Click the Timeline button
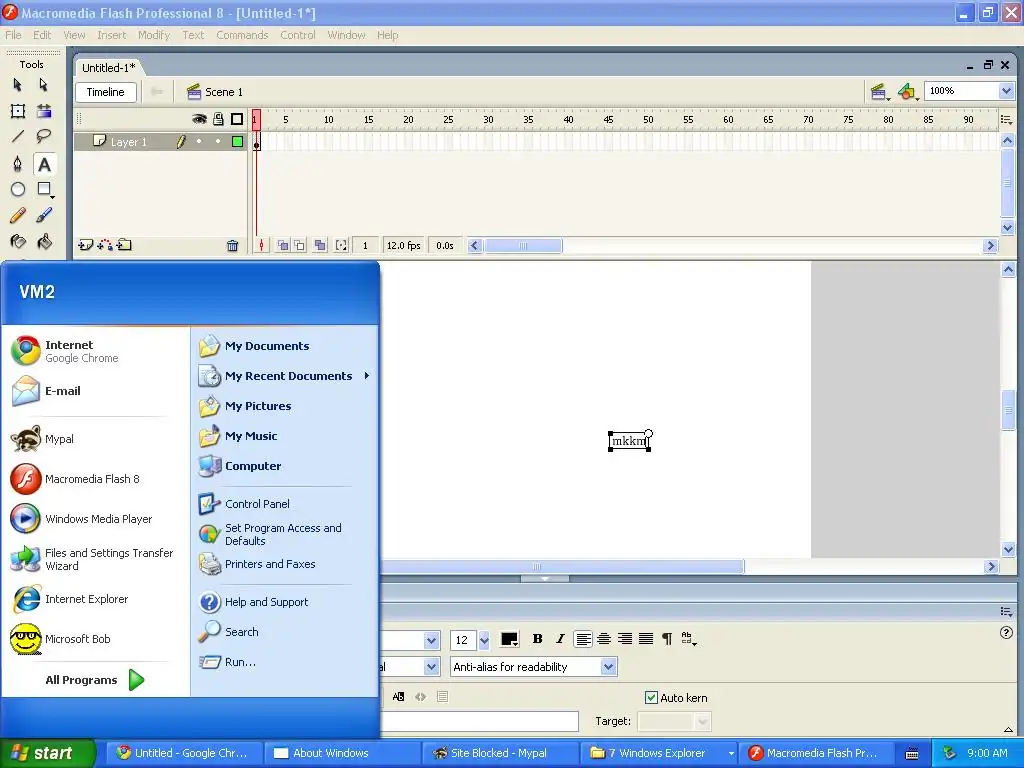1024x768 pixels. 106,92
